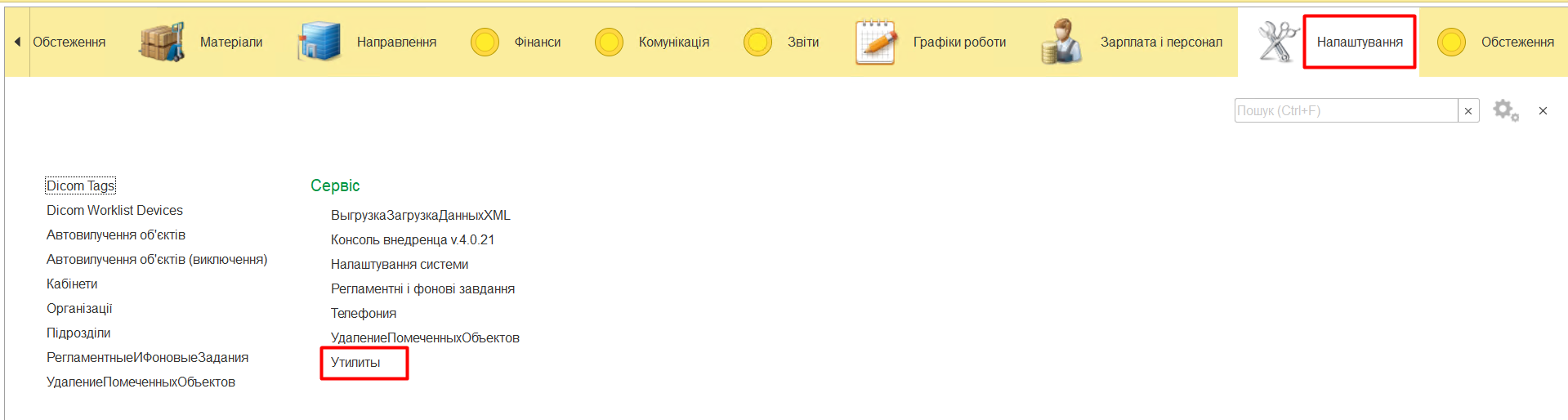Screen dimensions: 1568x420
Task: Open the gear settings menu near search
Action: (1505, 110)
